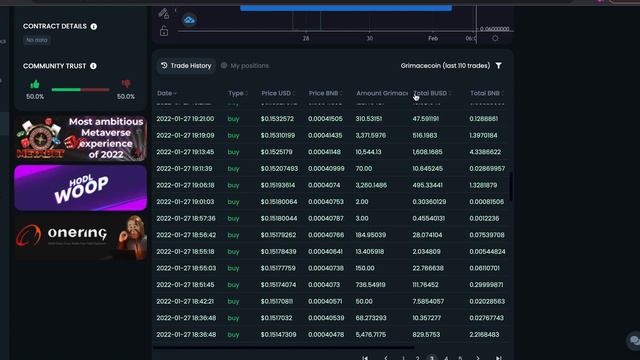Click the 28 date label on chart axis
This screenshot has height=360, width=640.
point(306,38)
